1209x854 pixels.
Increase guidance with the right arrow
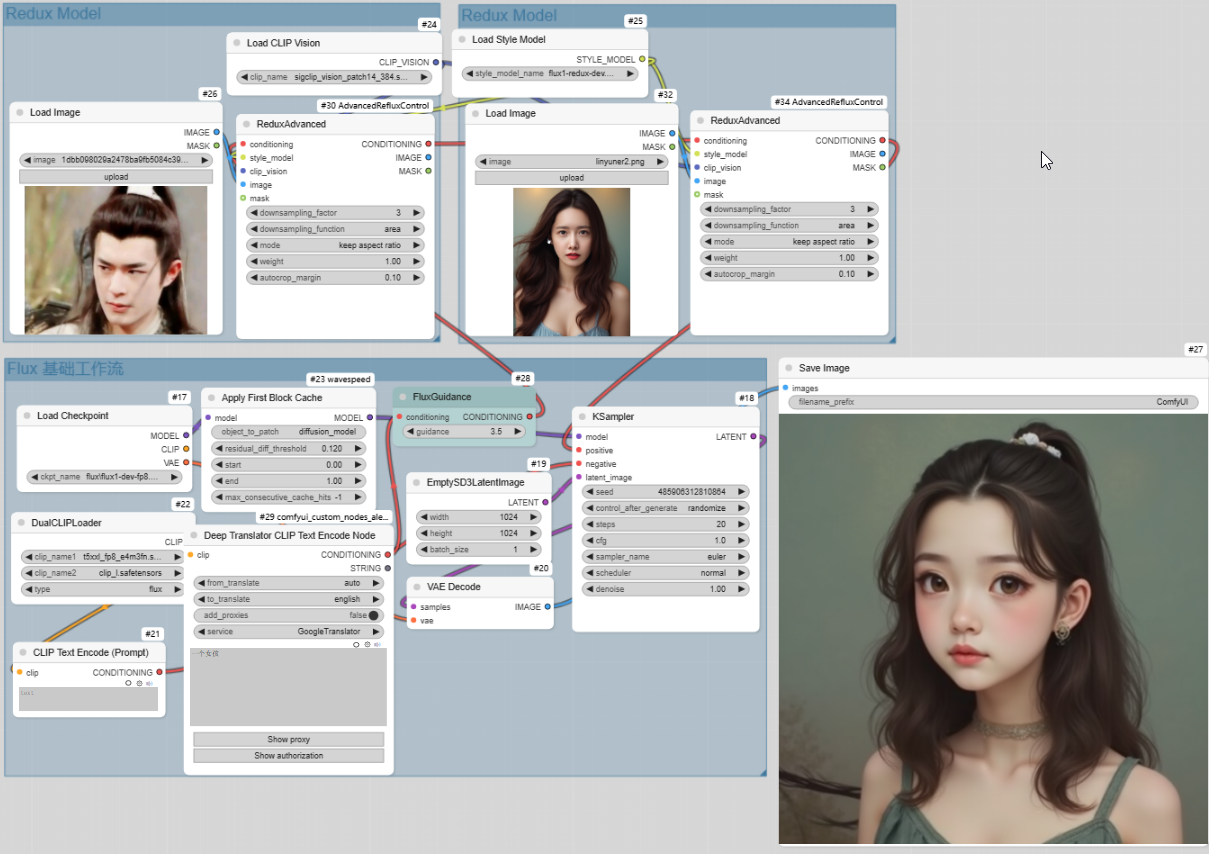click(517, 432)
